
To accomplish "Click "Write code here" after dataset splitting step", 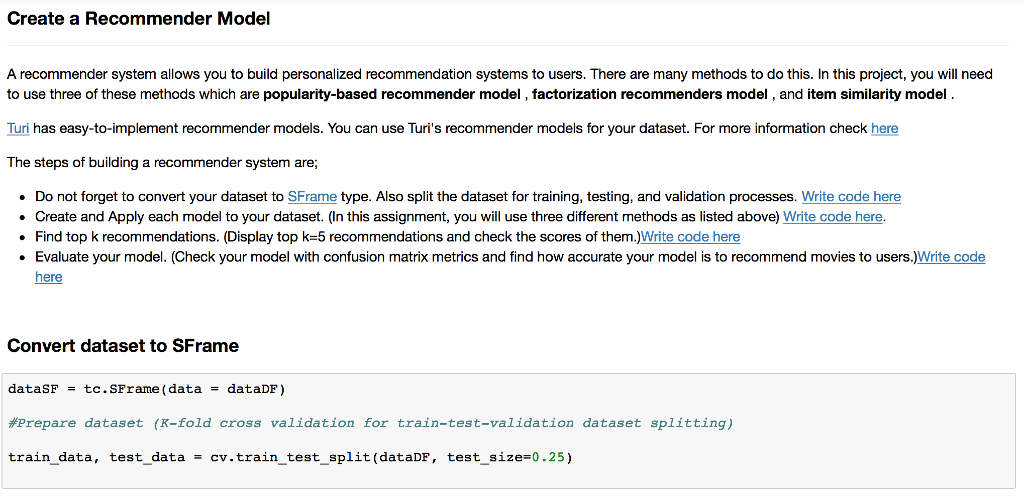I will click(851, 196).
